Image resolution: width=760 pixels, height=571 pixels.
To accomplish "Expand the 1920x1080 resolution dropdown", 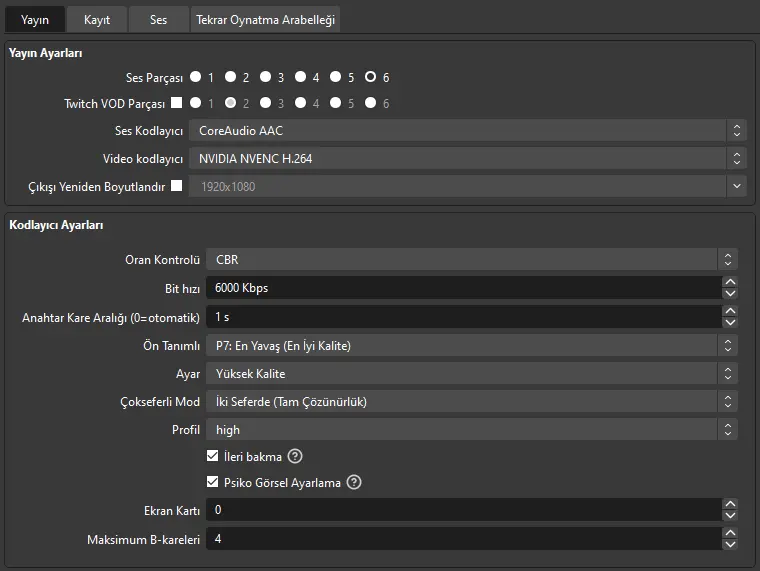I will point(468,187).
